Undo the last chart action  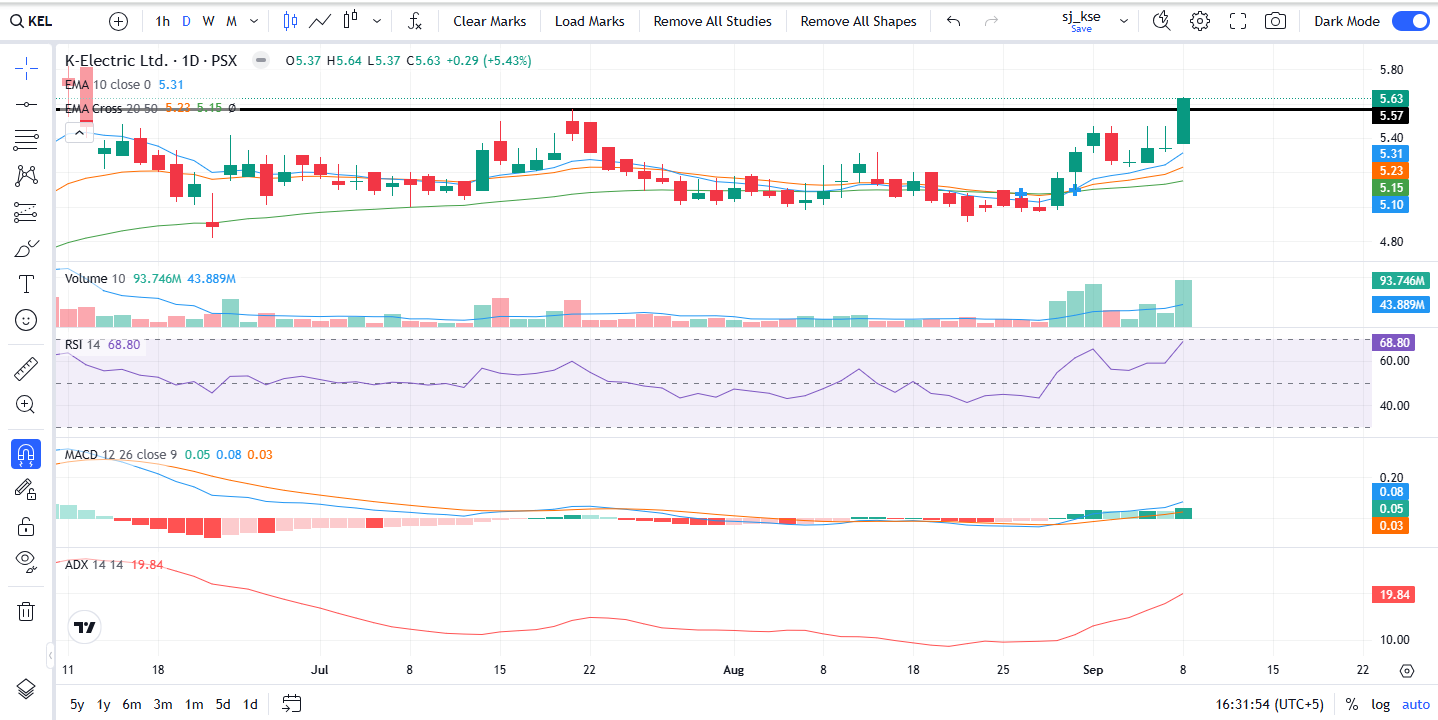point(953,21)
